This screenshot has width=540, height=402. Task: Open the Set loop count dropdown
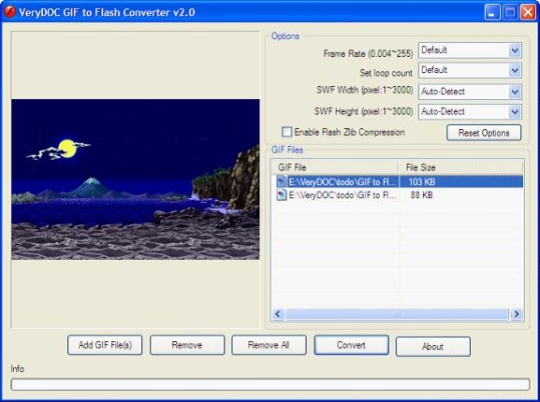pos(515,71)
